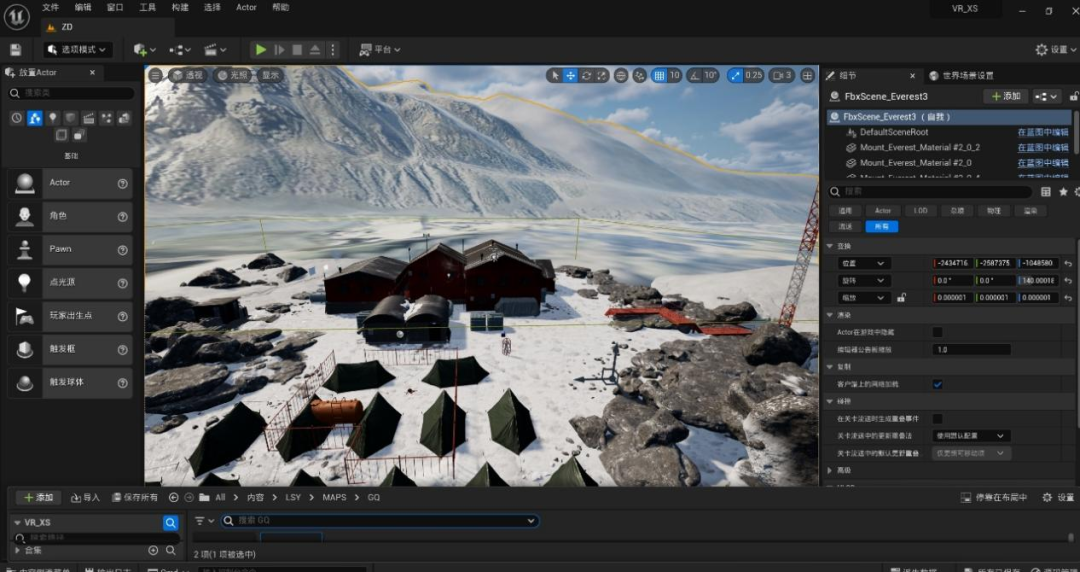Switch to the 世界场景设置 tab

click(961, 75)
